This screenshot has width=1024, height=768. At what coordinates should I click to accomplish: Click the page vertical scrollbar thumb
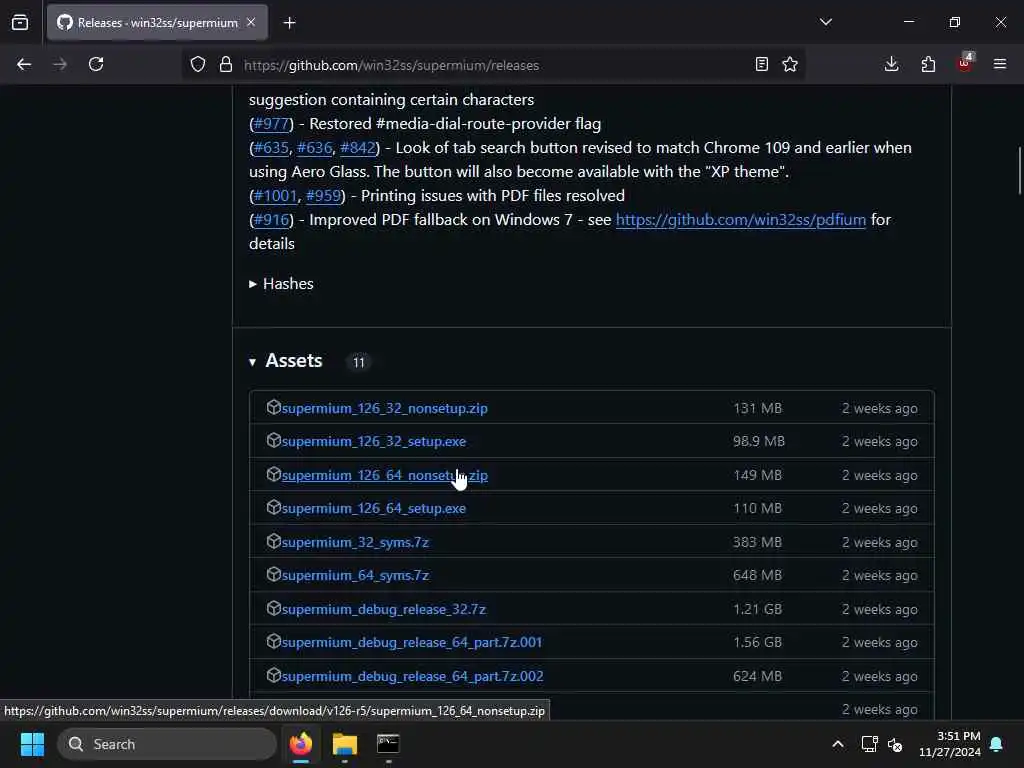click(x=1019, y=170)
